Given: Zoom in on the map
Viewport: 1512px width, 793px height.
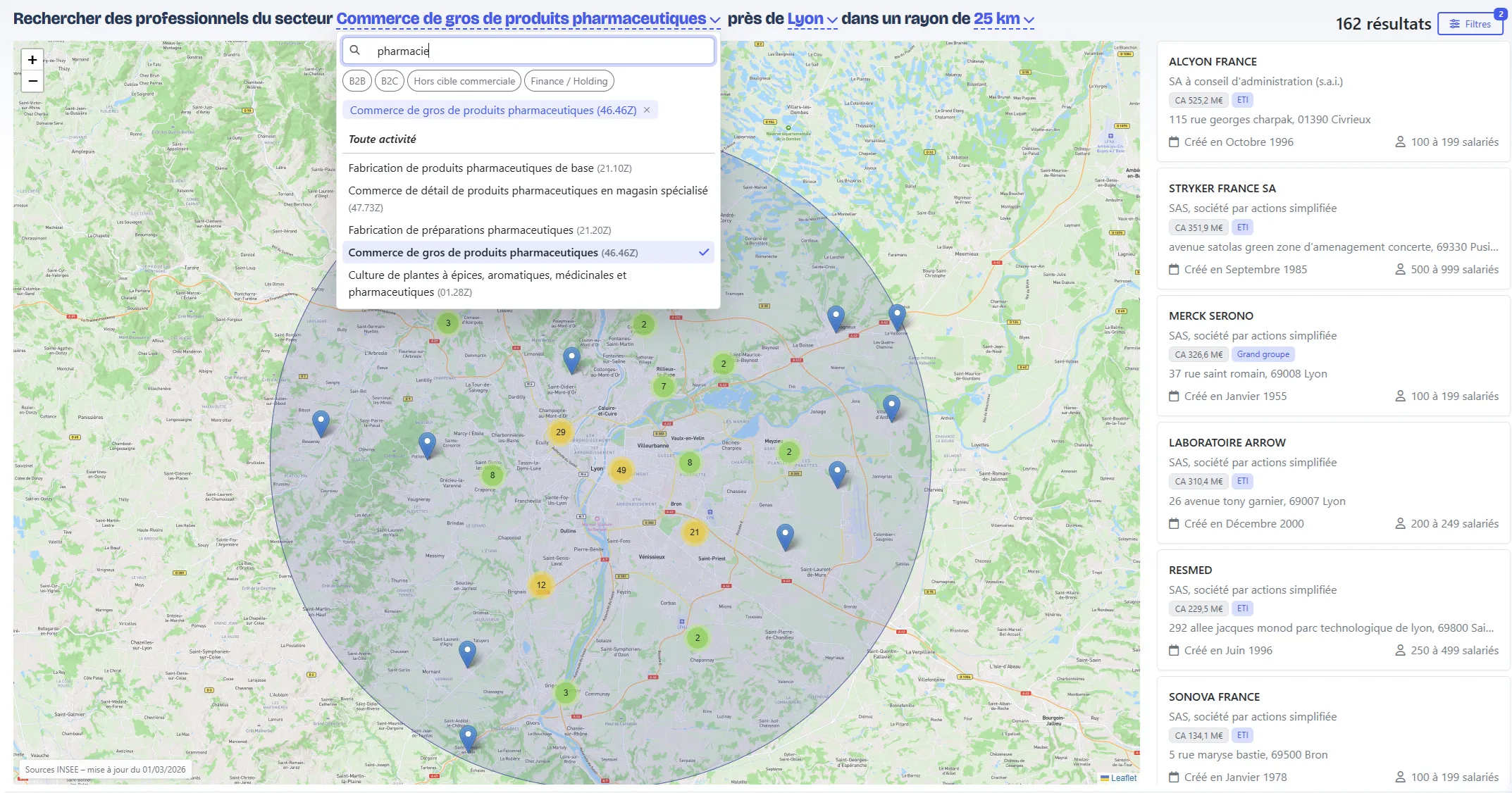Looking at the screenshot, I should [x=32, y=60].
